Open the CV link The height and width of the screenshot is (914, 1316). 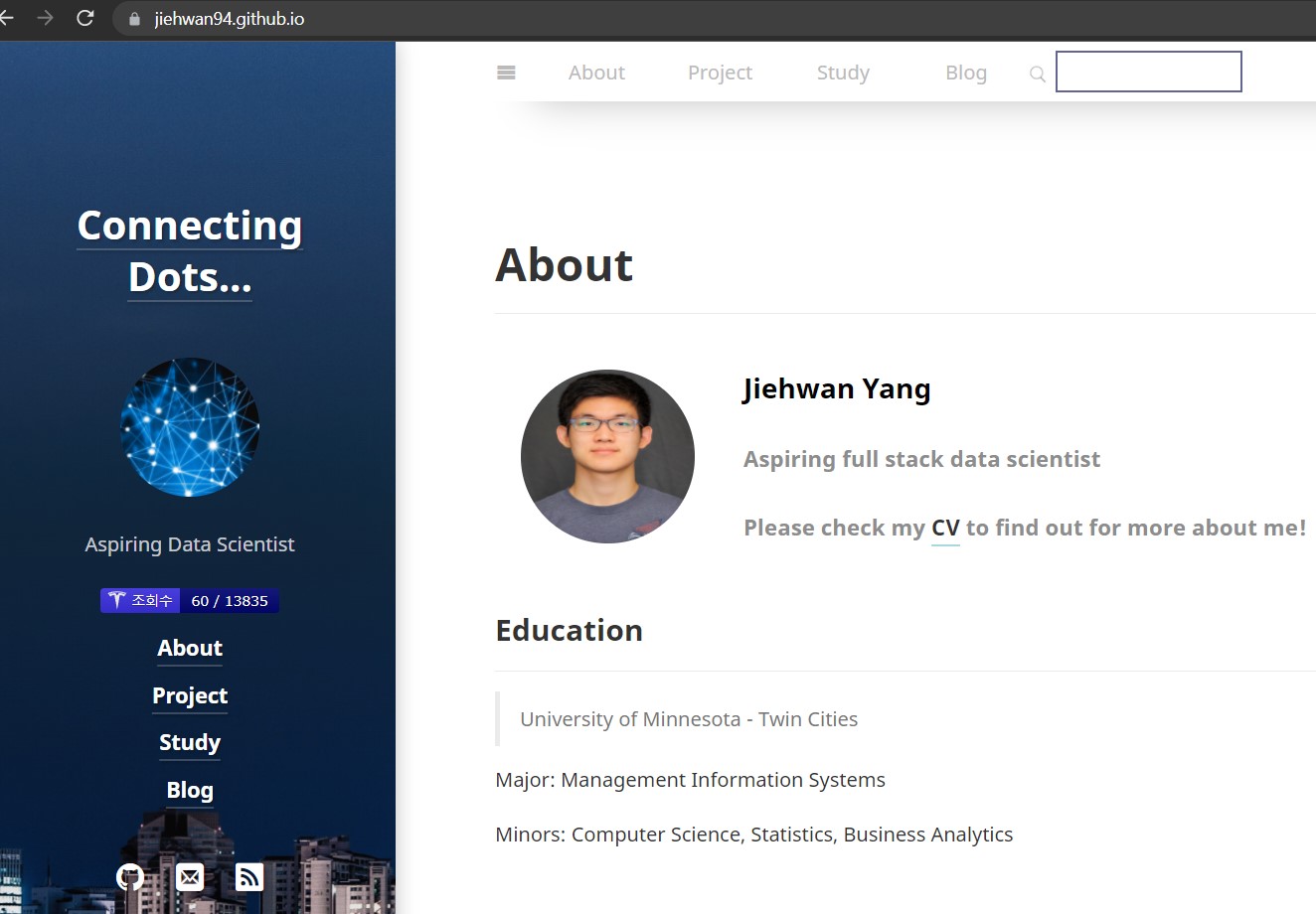coord(945,528)
